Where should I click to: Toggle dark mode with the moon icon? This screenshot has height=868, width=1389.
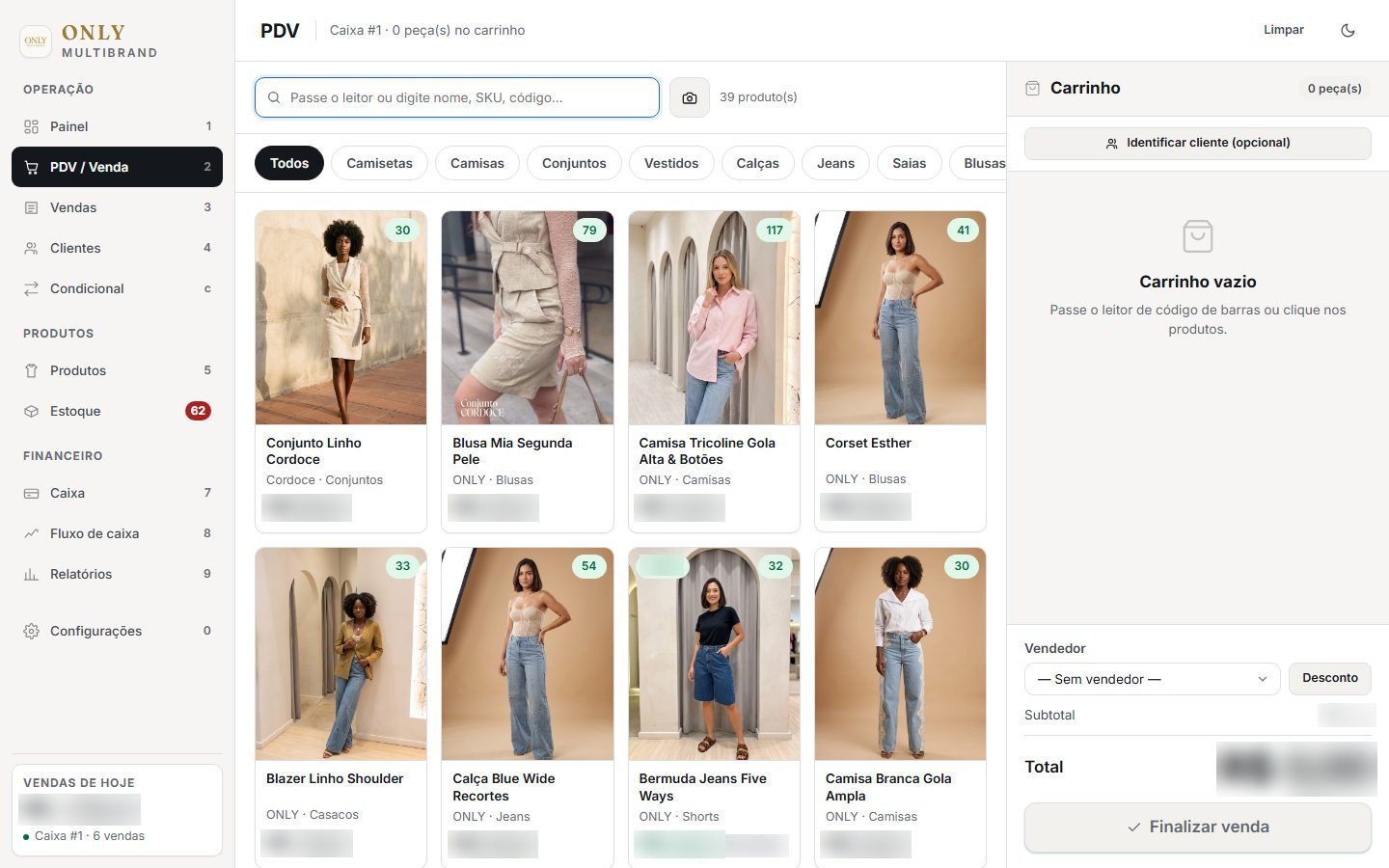[x=1348, y=30]
